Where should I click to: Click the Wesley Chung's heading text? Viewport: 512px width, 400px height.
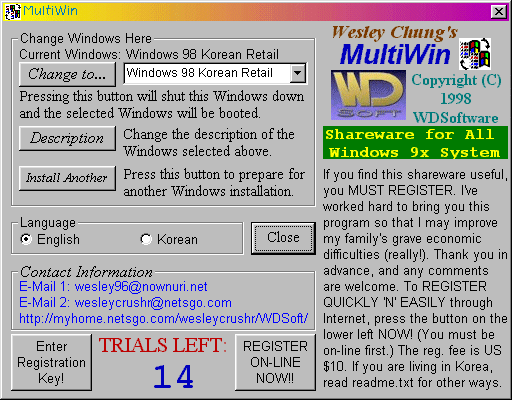click(x=395, y=33)
